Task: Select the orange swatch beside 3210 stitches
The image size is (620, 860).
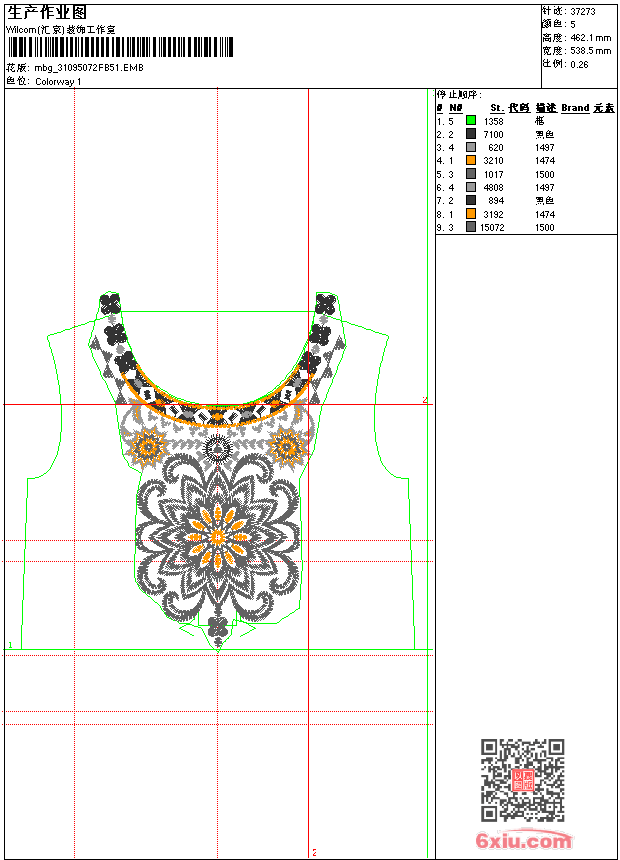Action: coord(471,160)
